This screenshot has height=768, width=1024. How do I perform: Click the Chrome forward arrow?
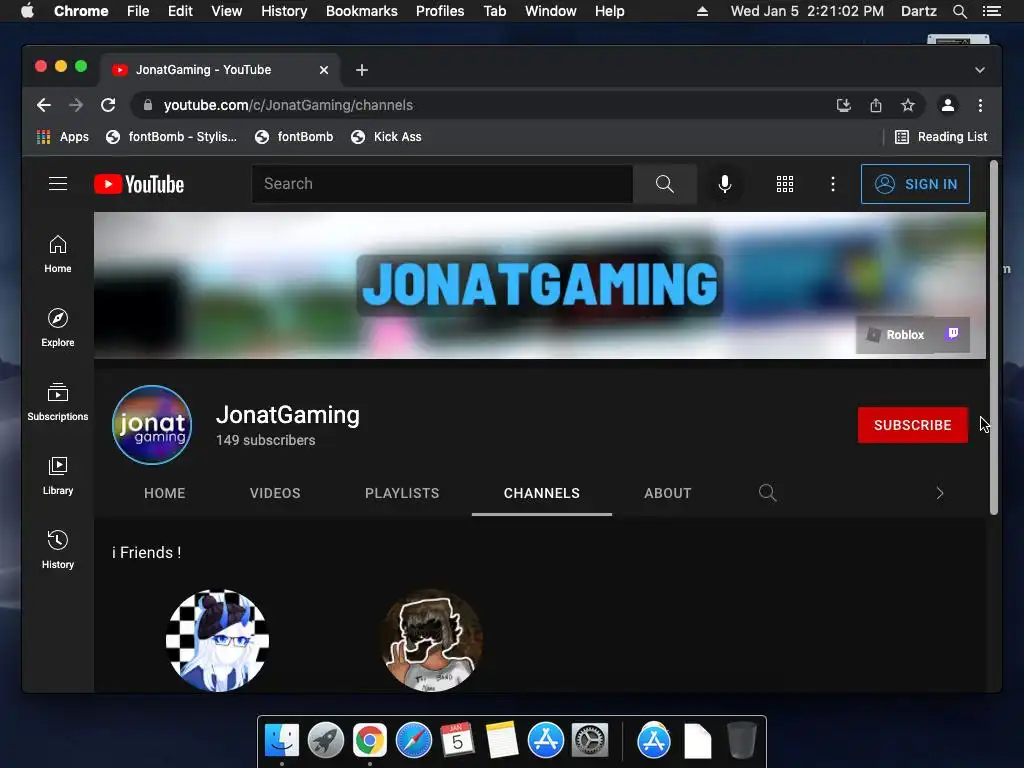(x=76, y=105)
